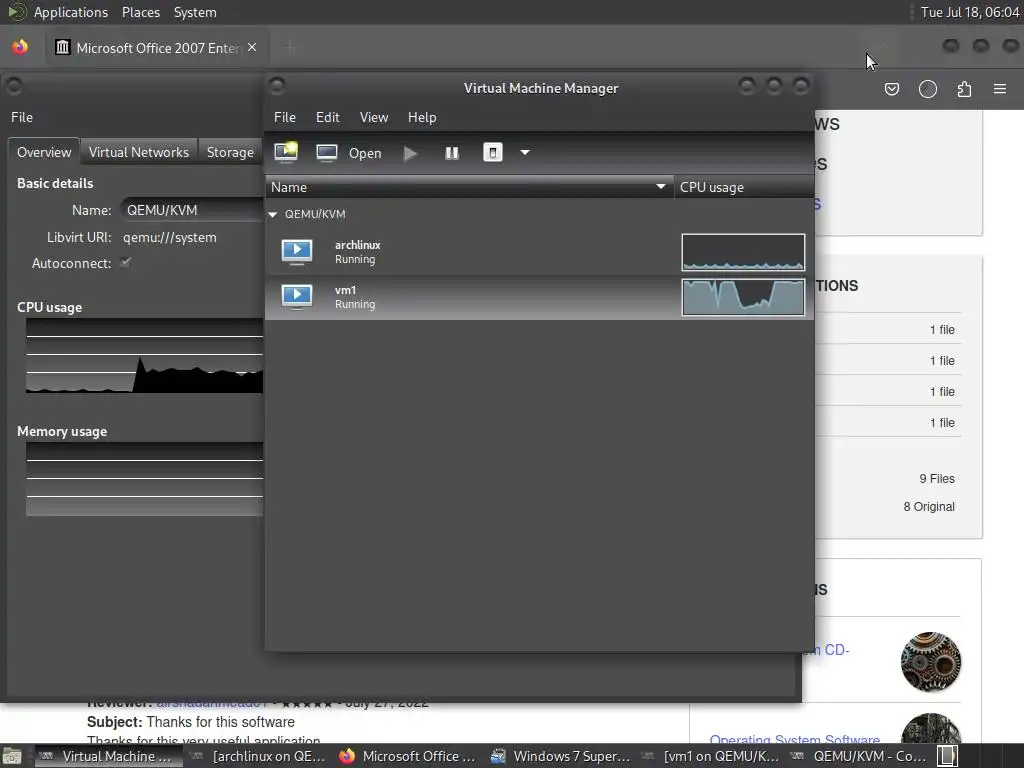Click the show desktop icon in taskbar

pos(12,757)
